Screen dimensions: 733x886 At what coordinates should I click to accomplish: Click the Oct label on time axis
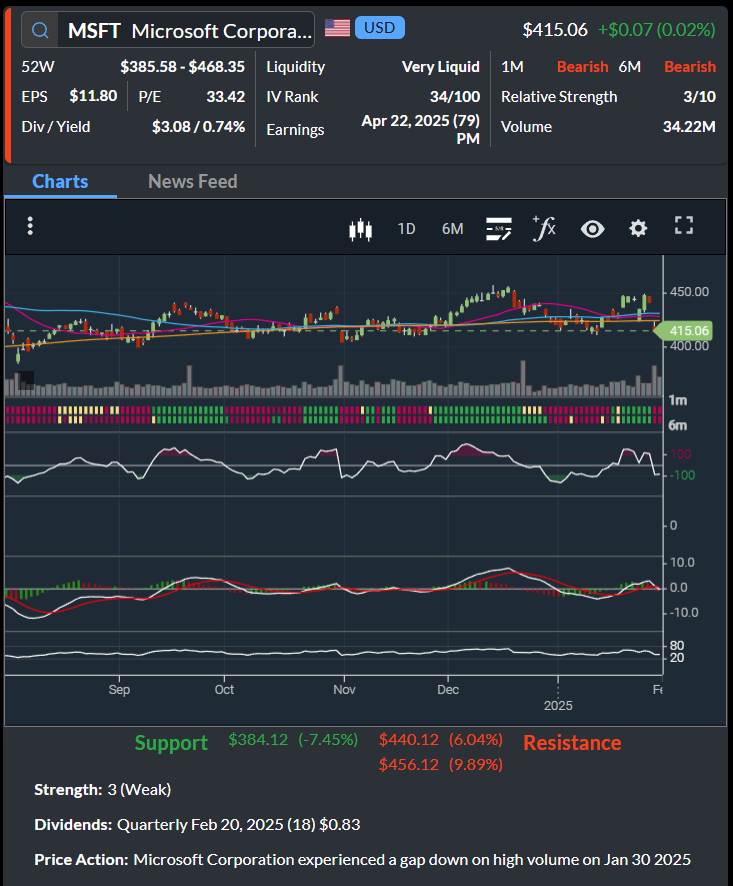(x=224, y=689)
